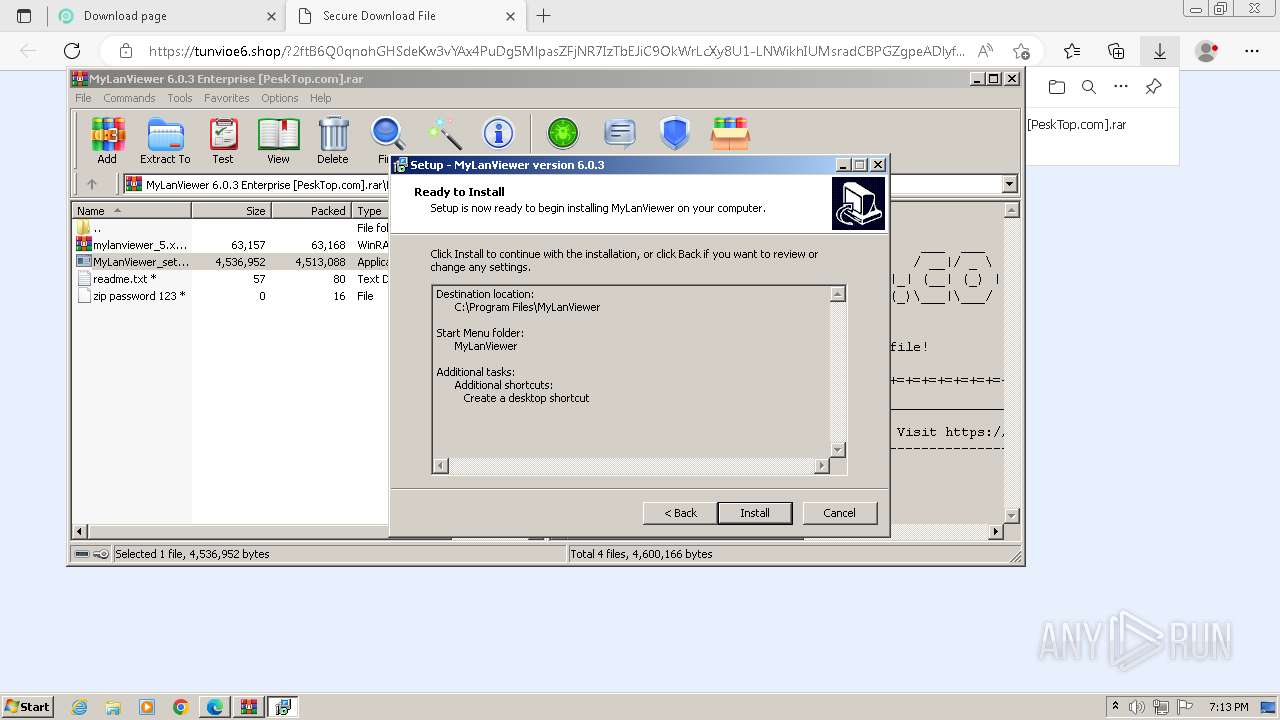
Task: Sort file list by Packed column
Action: (311, 210)
